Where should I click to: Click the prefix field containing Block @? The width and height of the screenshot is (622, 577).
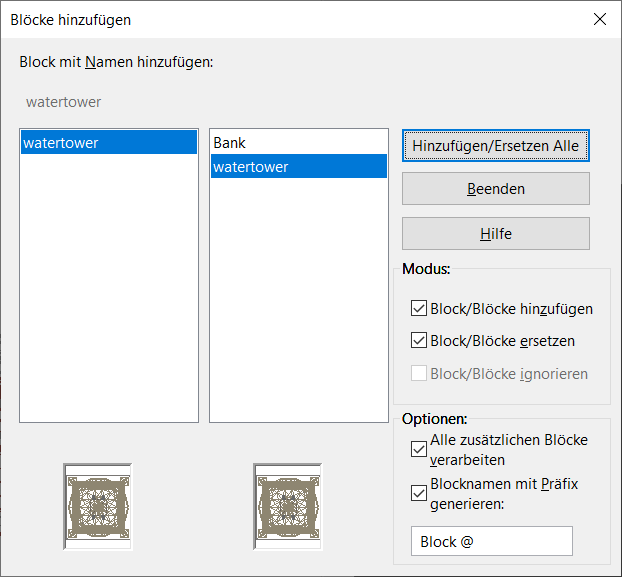tap(492, 541)
